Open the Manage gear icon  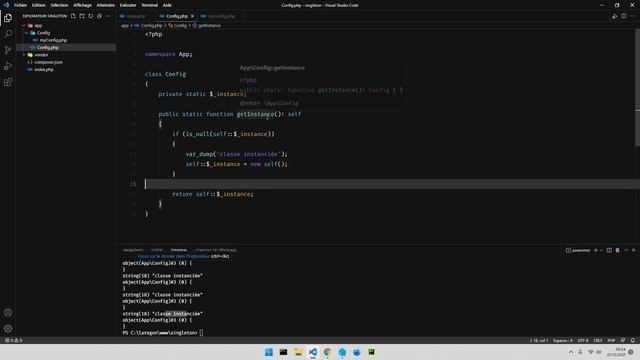(x=8, y=329)
